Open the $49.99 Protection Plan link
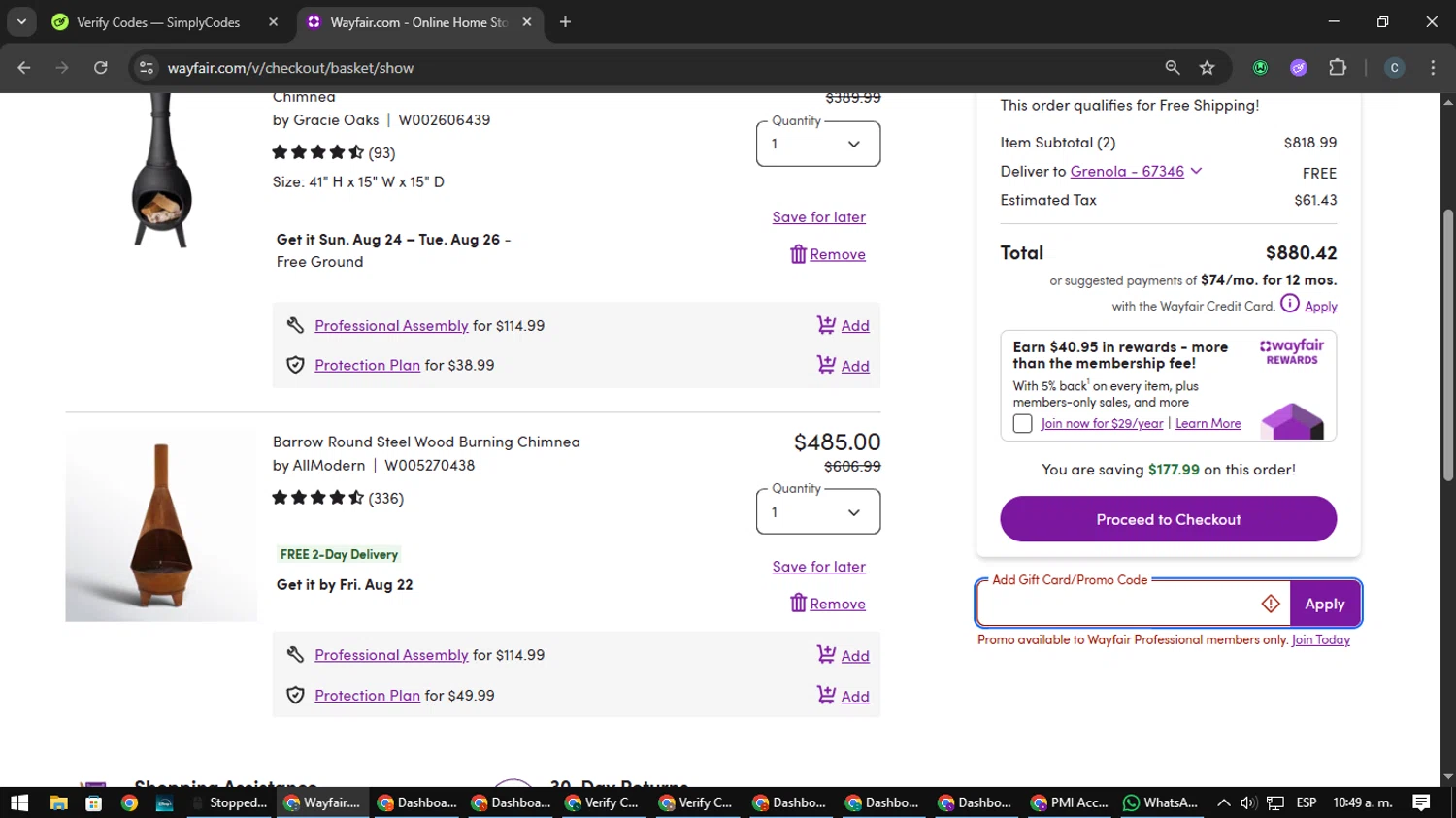This screenshot has width=1456, height=818. coord(367,696)
